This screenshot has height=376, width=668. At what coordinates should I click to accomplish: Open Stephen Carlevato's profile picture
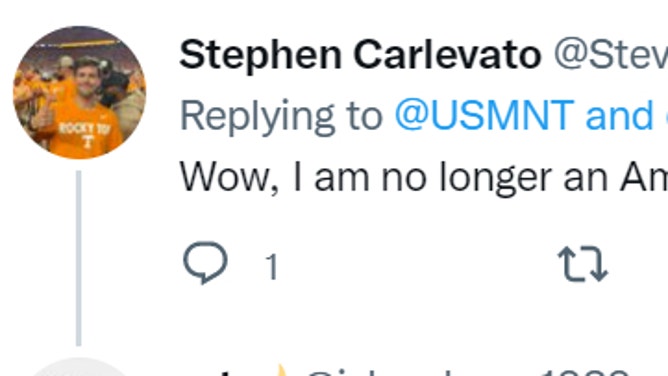[x=80, y=92]
